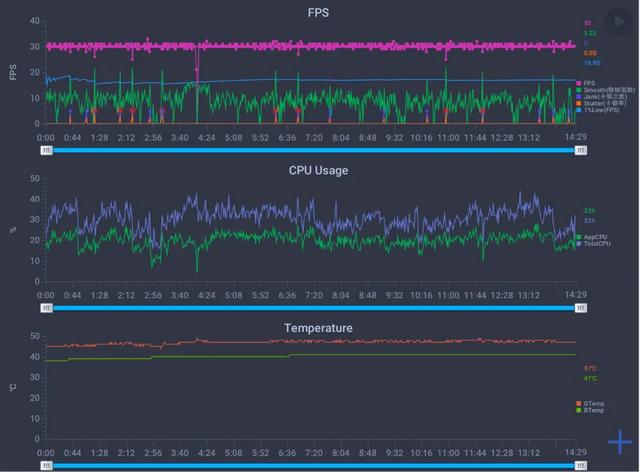Click the left handle of the Temperature range slider

coord(47,466)
